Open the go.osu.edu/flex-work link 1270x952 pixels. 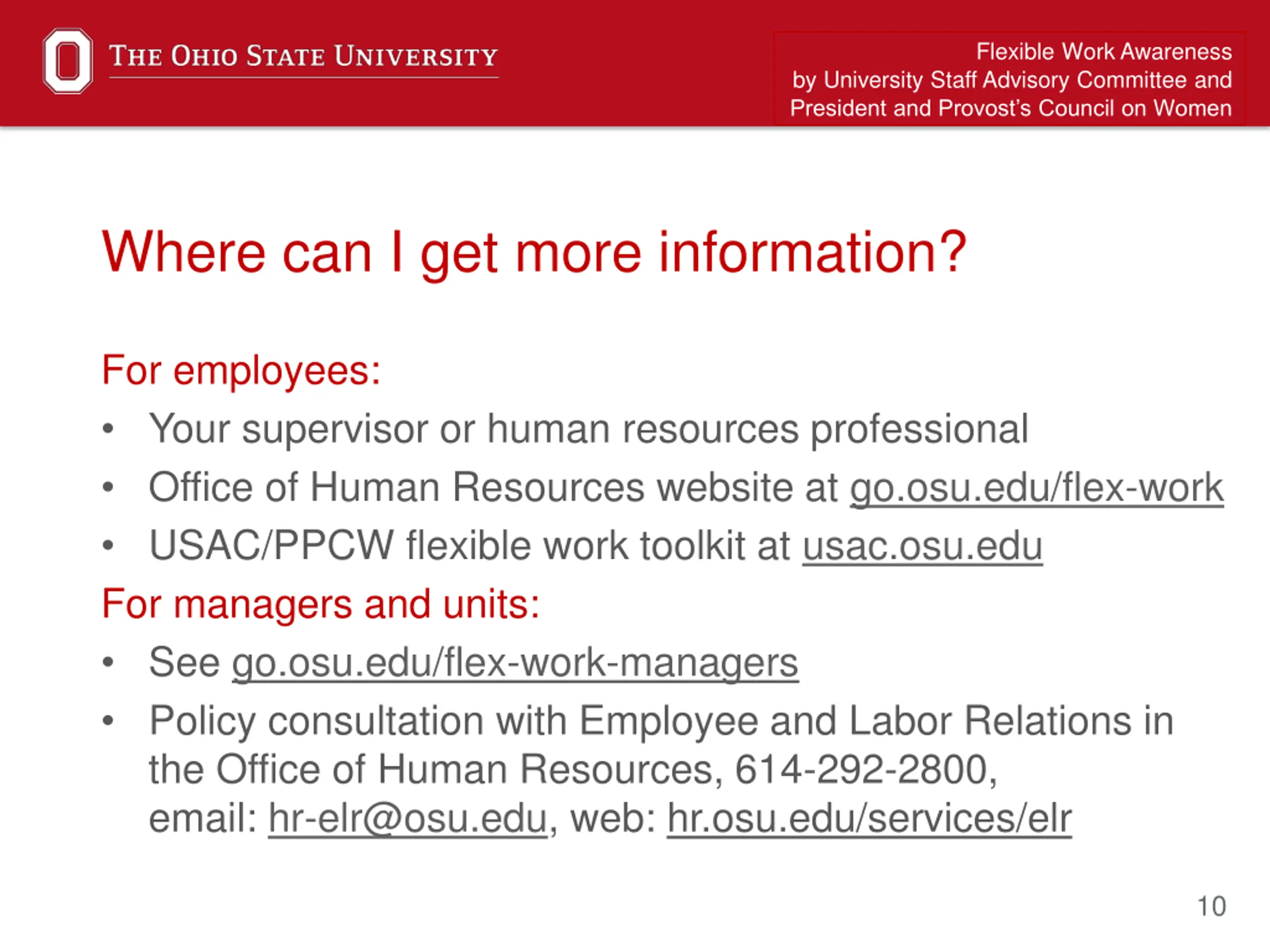pos(1036,488)
